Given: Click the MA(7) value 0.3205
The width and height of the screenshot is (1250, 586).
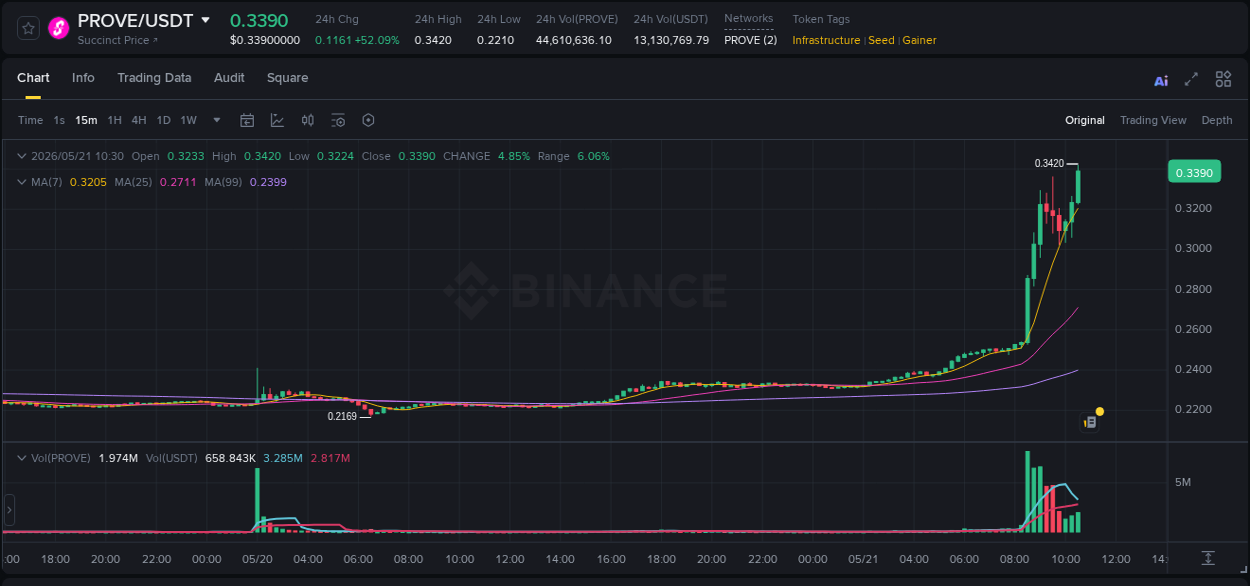Looking at the screenshot, I should pos(87,182).
